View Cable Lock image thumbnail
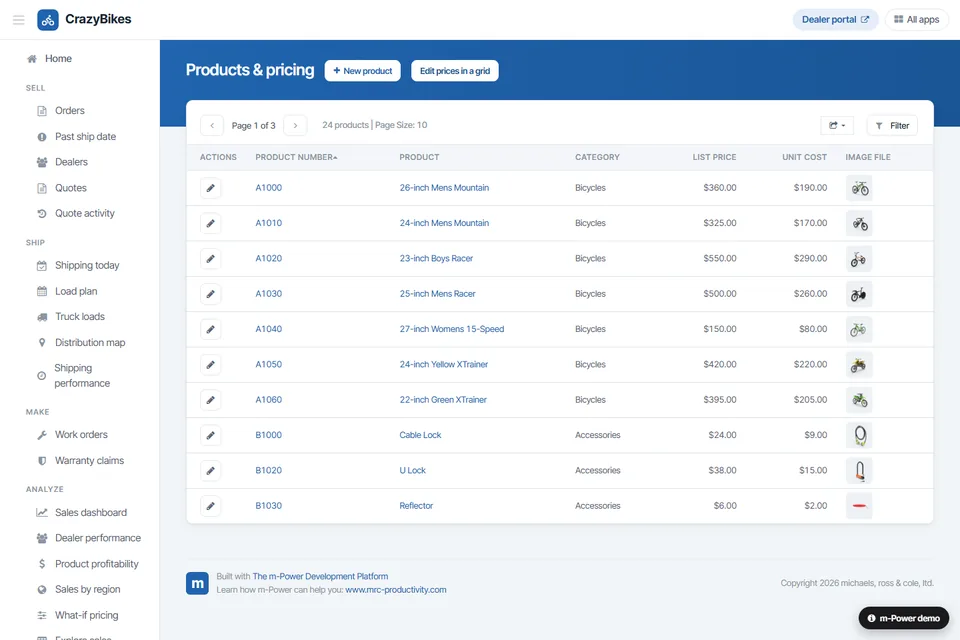This screenshot has height=640, width=960. (x=859, y=435)
